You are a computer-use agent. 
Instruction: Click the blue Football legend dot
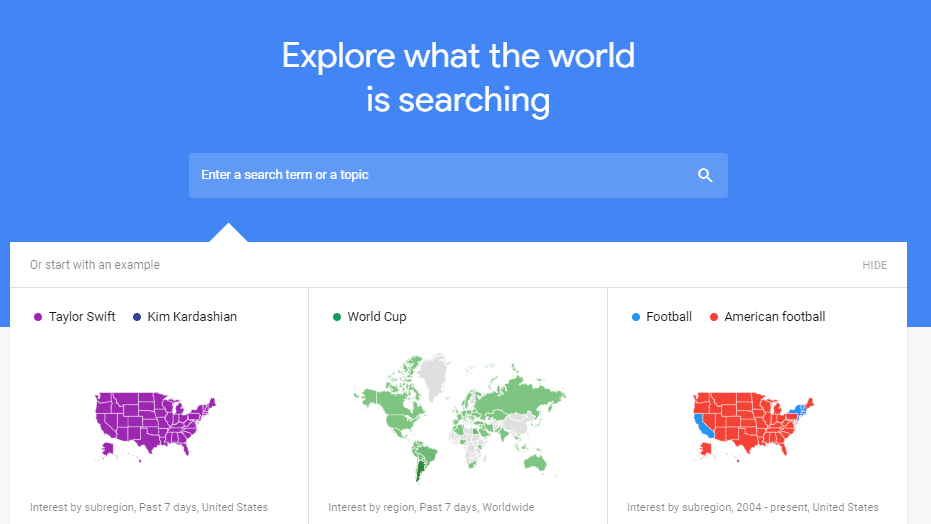coord(636,317)
